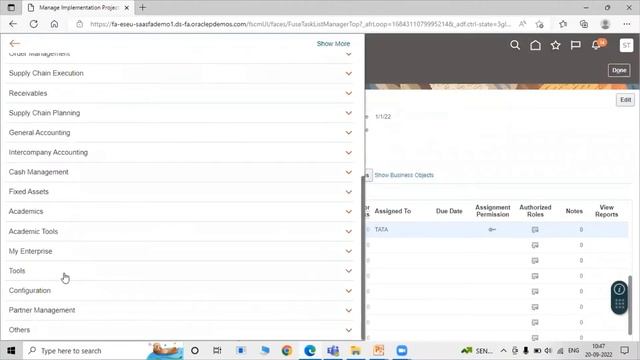Click the TATA assigned cell

pyautogui.click(x=381, y=229)
